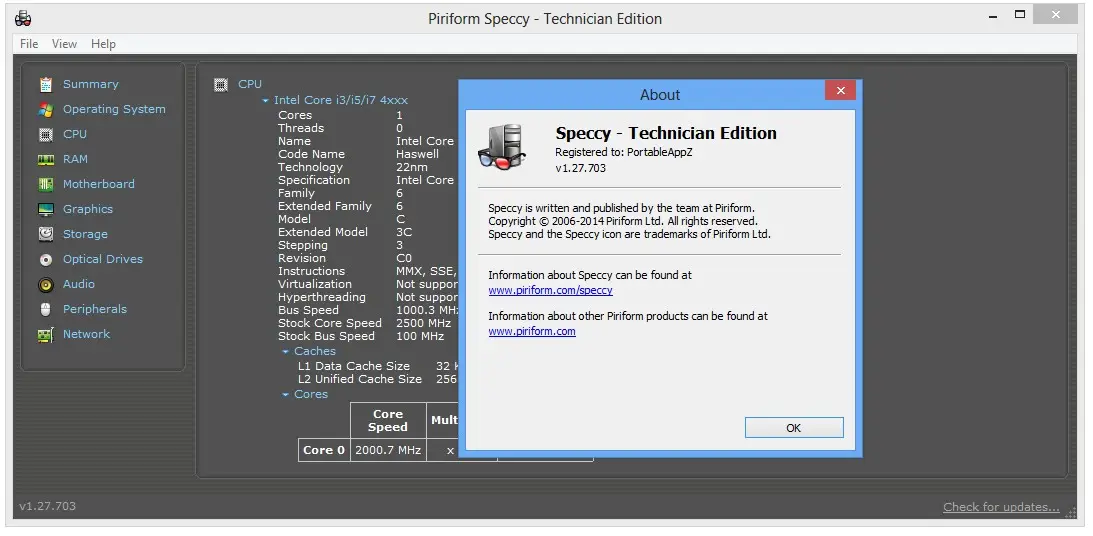
Task: Select the RAM section label
Action: tap(75, 159)
